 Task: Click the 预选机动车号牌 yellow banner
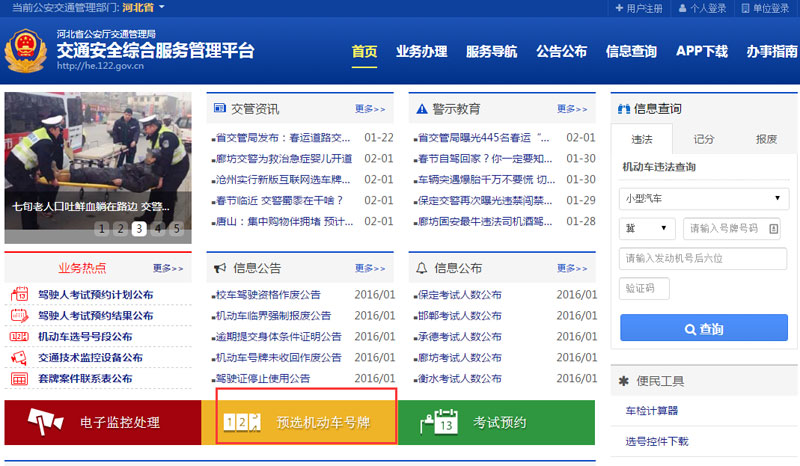(299, 422)
